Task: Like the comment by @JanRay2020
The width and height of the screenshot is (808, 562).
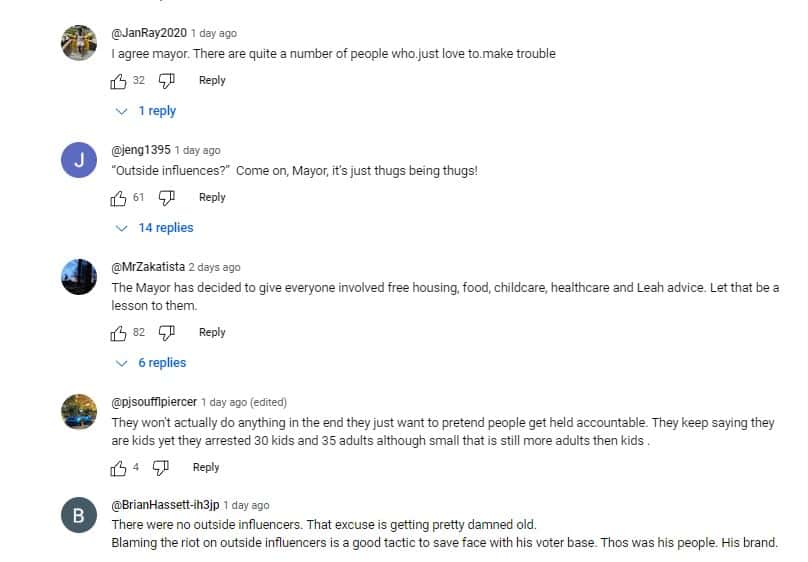Action: point(119,81)
